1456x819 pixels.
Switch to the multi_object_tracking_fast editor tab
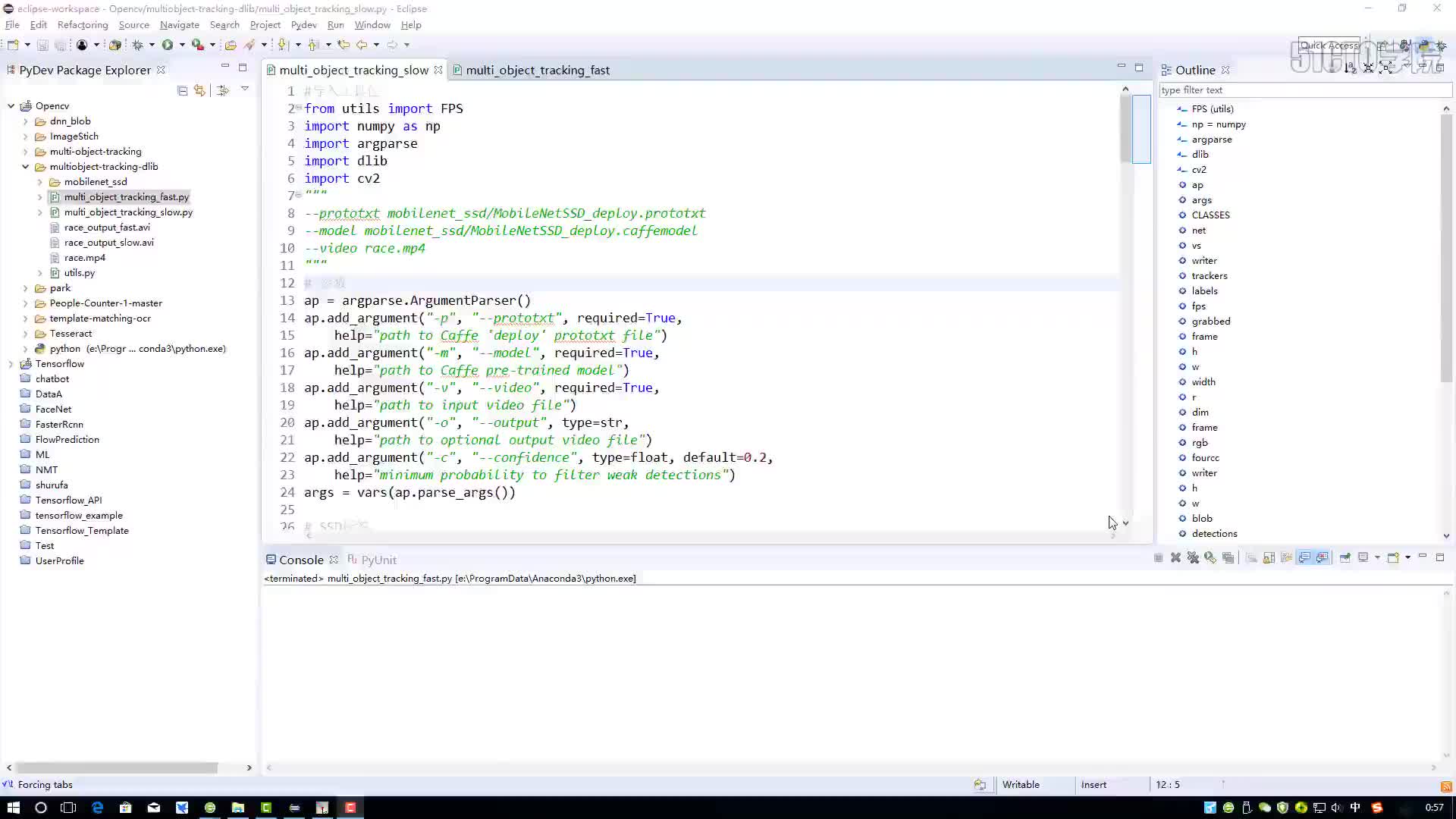pos(538,70)
